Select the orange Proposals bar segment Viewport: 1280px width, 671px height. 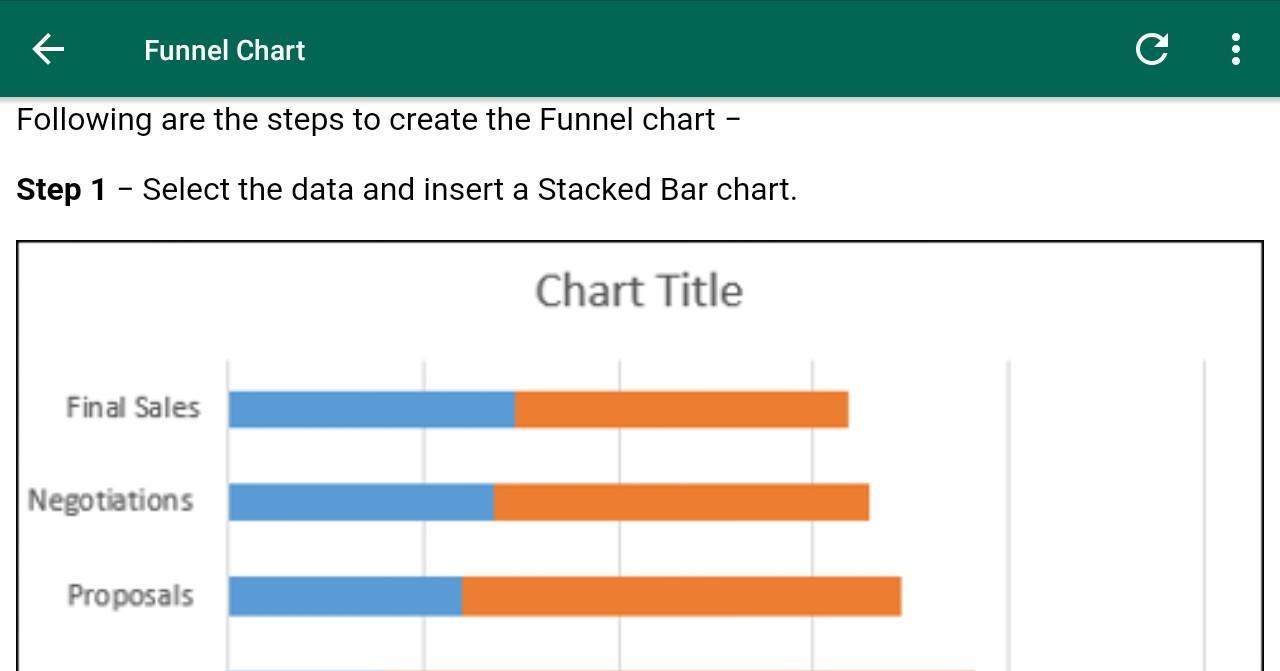[681, 596]
